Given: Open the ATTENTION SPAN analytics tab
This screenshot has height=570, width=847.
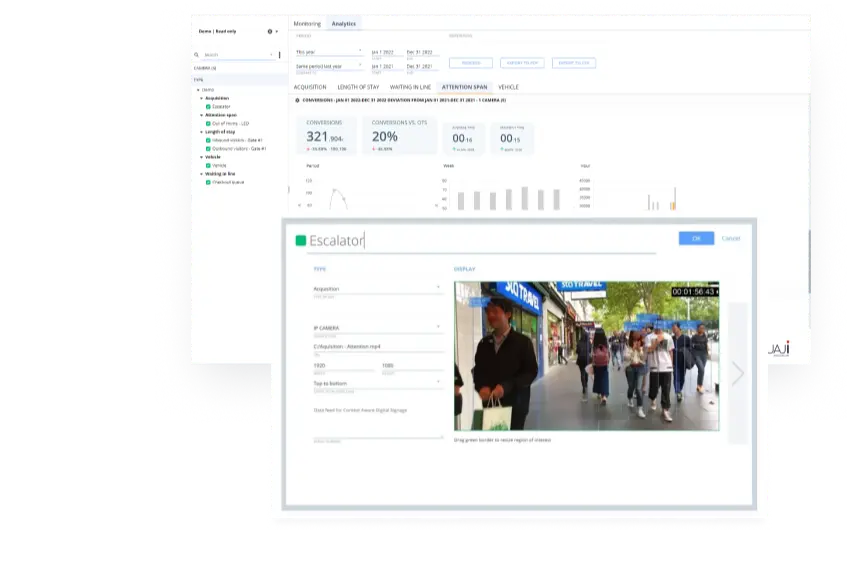Looking at the screenshot, I should pyautogui.click(x=465, y=87).
